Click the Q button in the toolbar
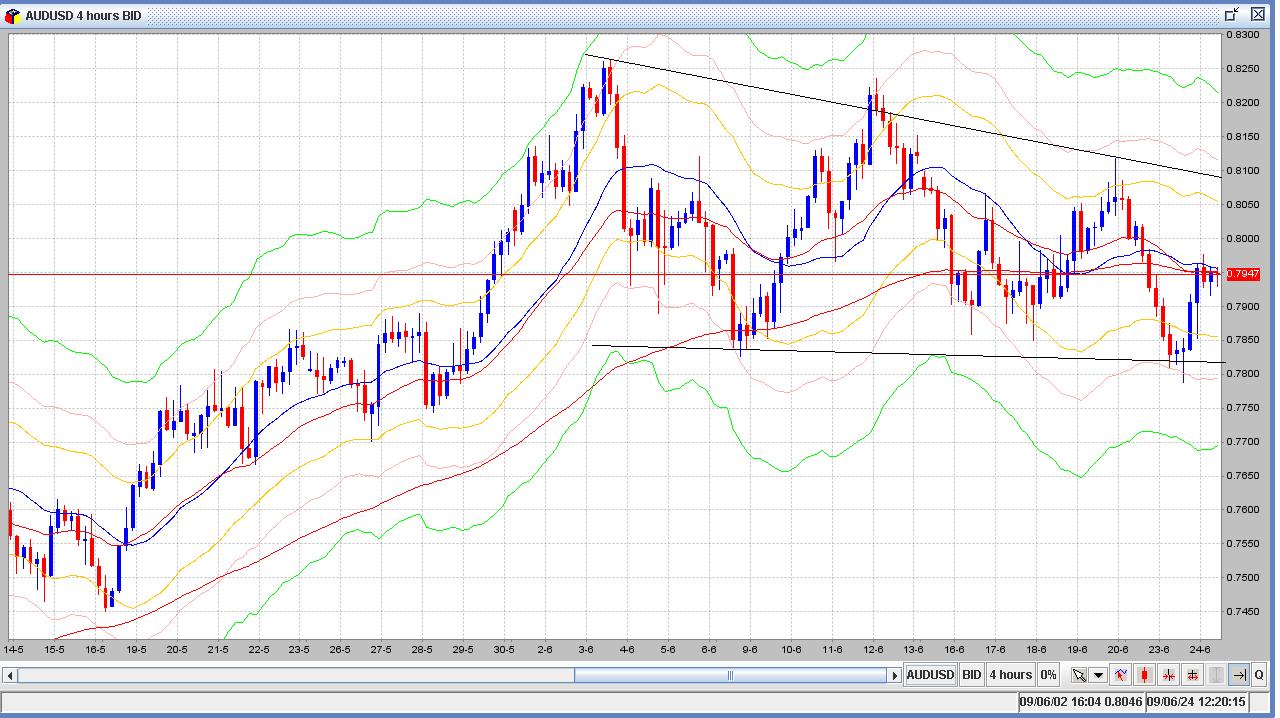 [x=1259, y=675]
